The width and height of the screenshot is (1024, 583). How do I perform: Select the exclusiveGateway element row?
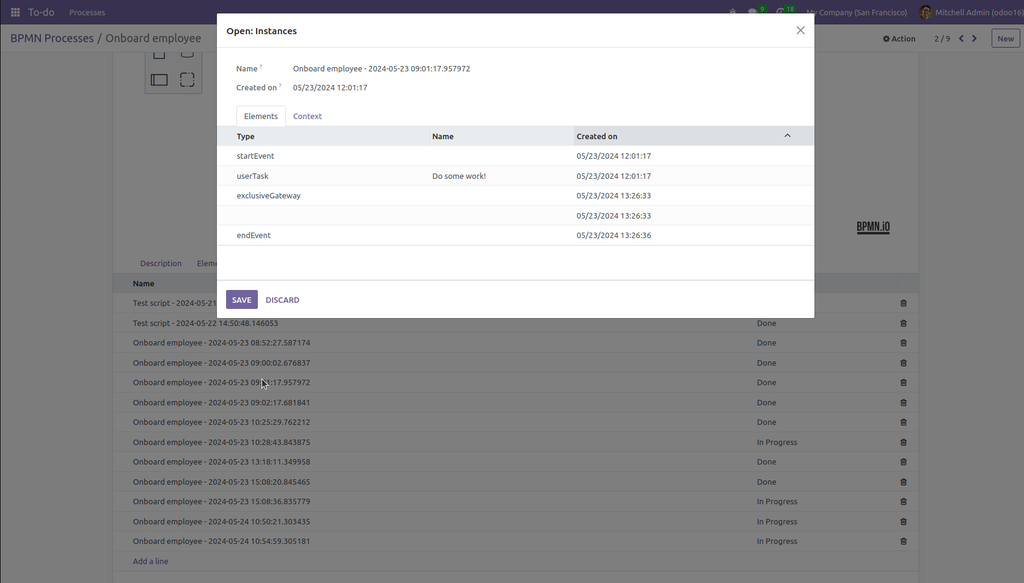(515, 196)
